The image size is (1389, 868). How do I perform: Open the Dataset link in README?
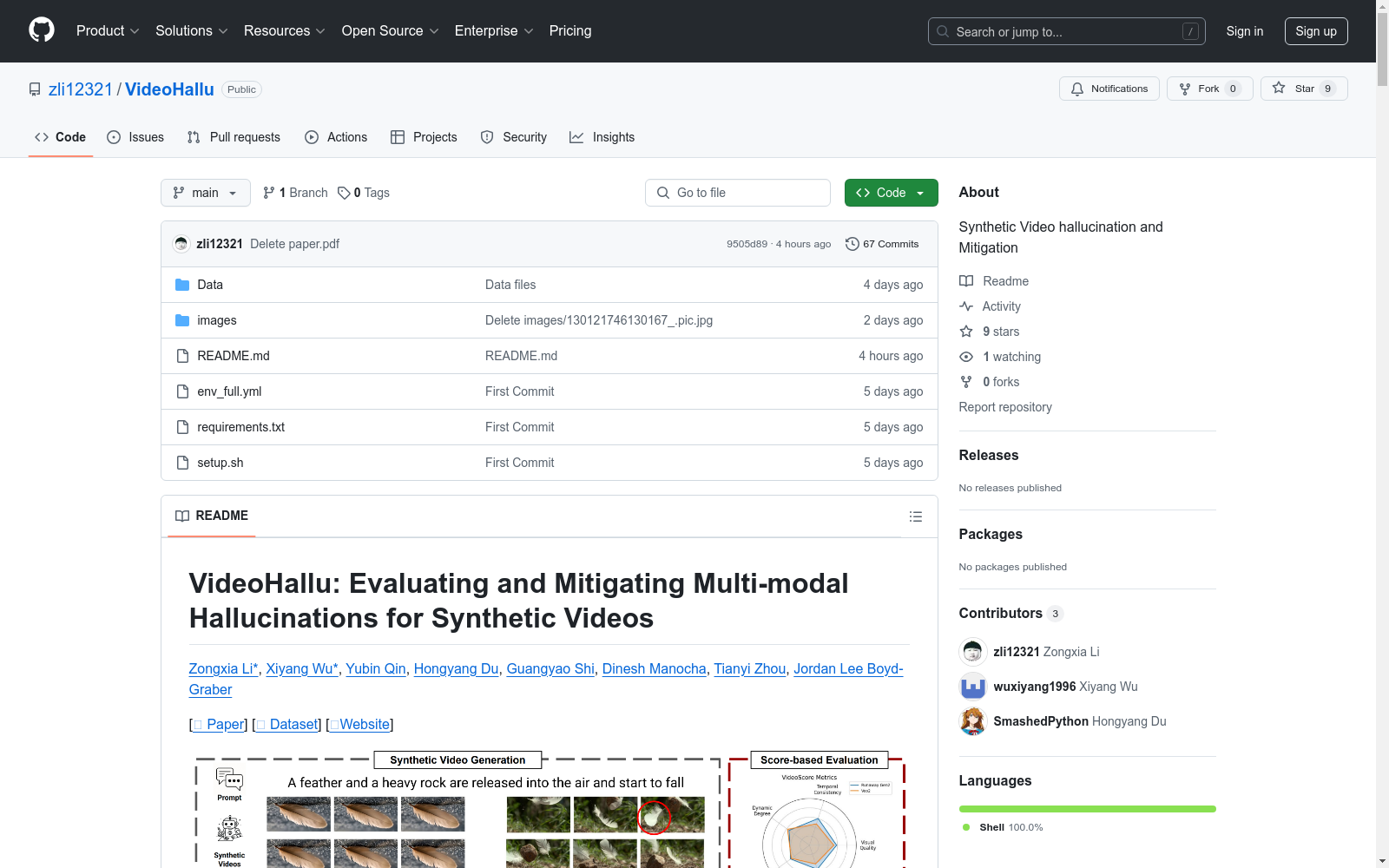[287, 724]
